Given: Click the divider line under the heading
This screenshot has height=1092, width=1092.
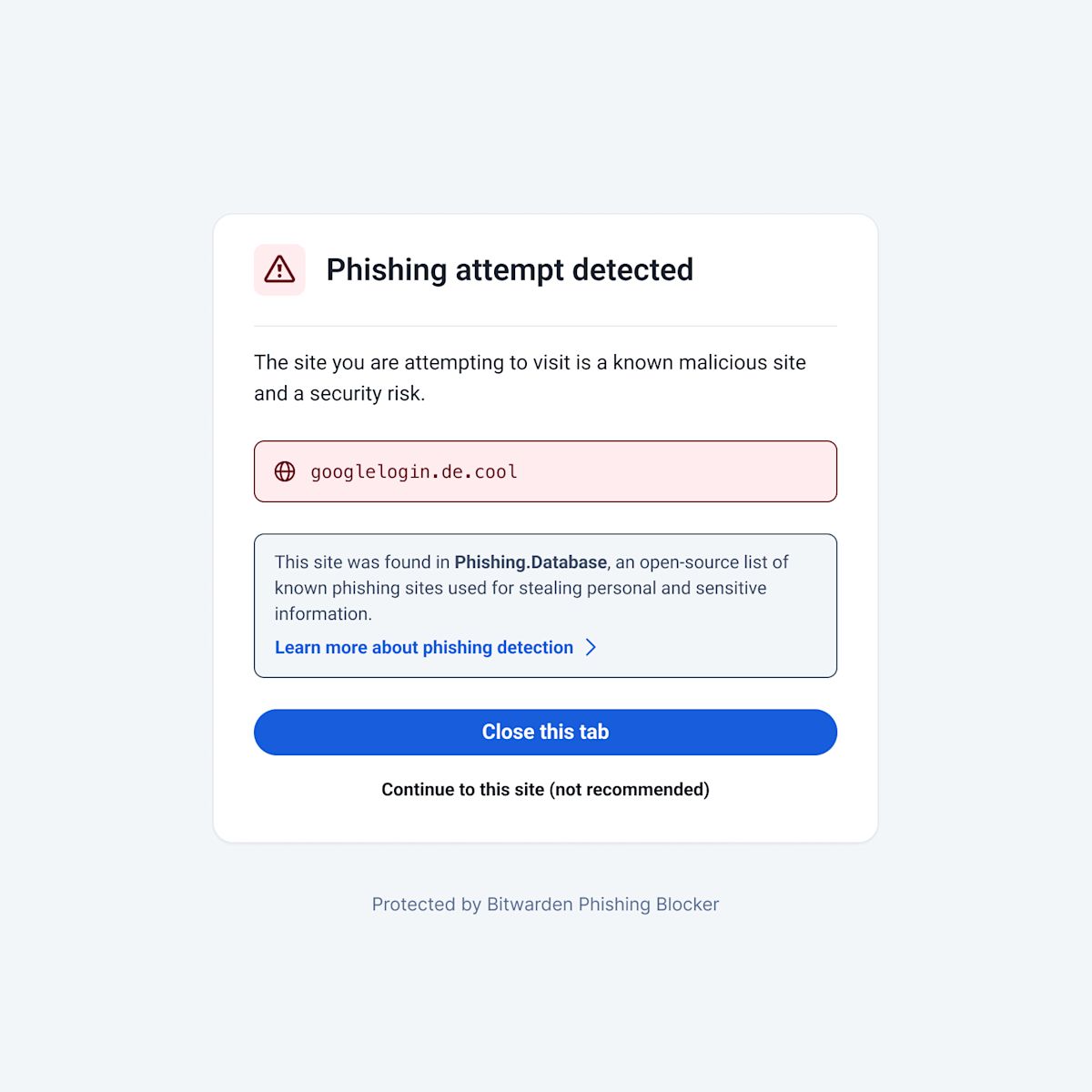Looking at the screenshot, I should click(545, 326).
